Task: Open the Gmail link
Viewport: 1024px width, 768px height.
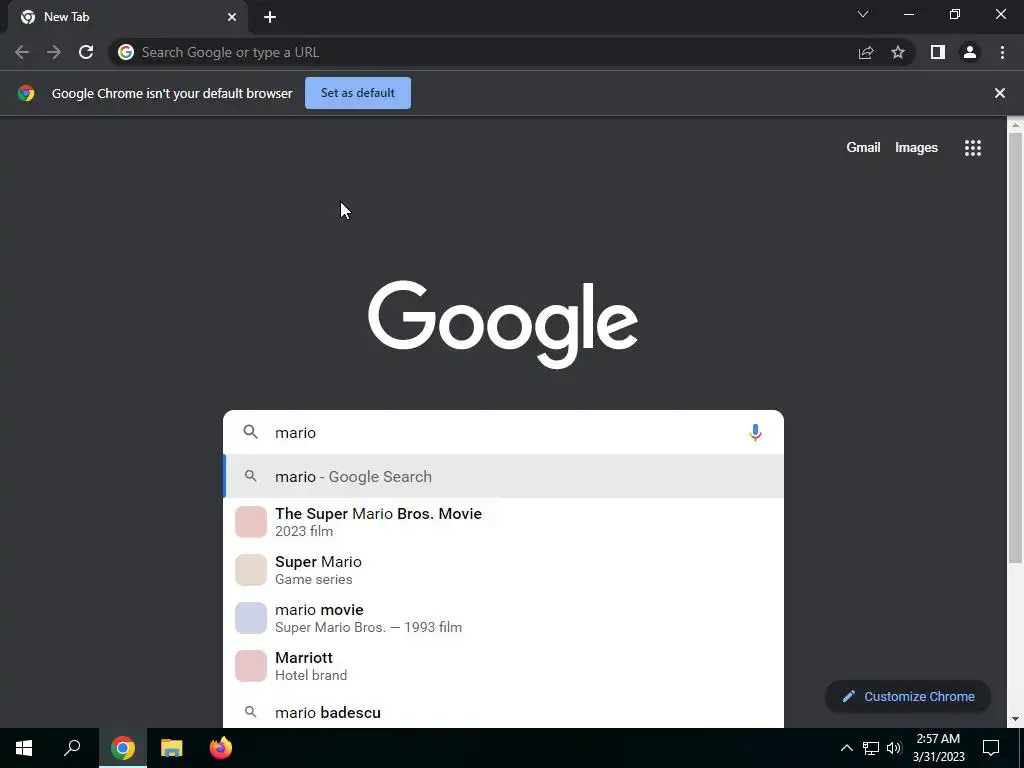Action: click(x=863, y=148)
